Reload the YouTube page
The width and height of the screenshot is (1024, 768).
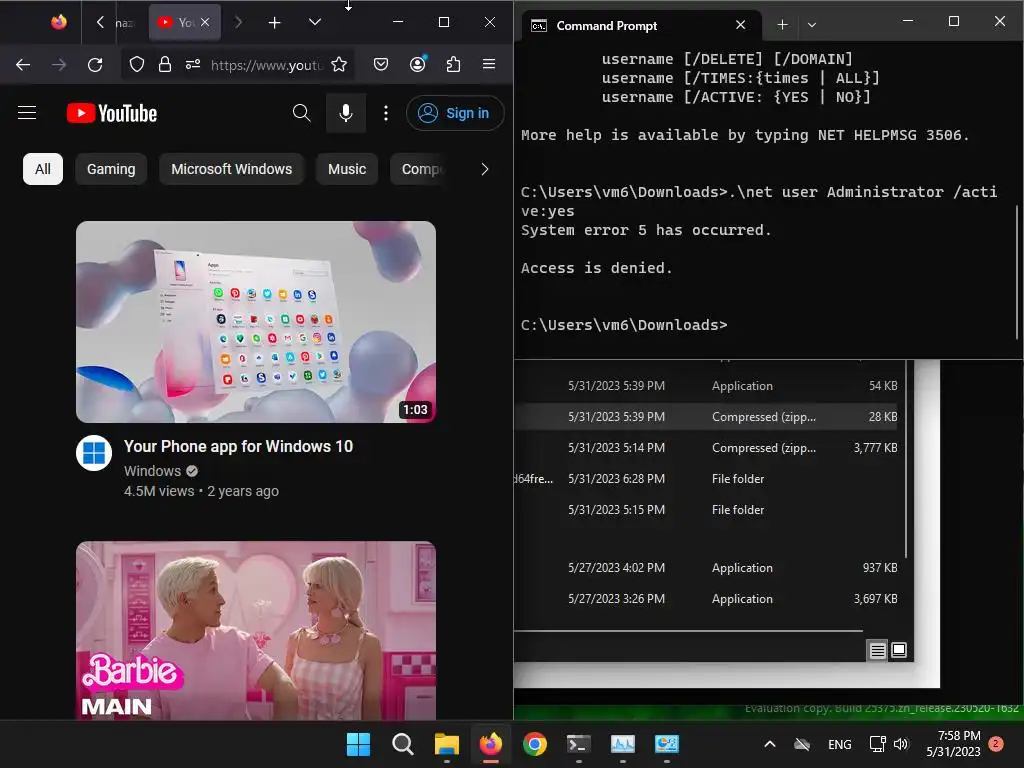pyautogui.click(x=95, y=65)
